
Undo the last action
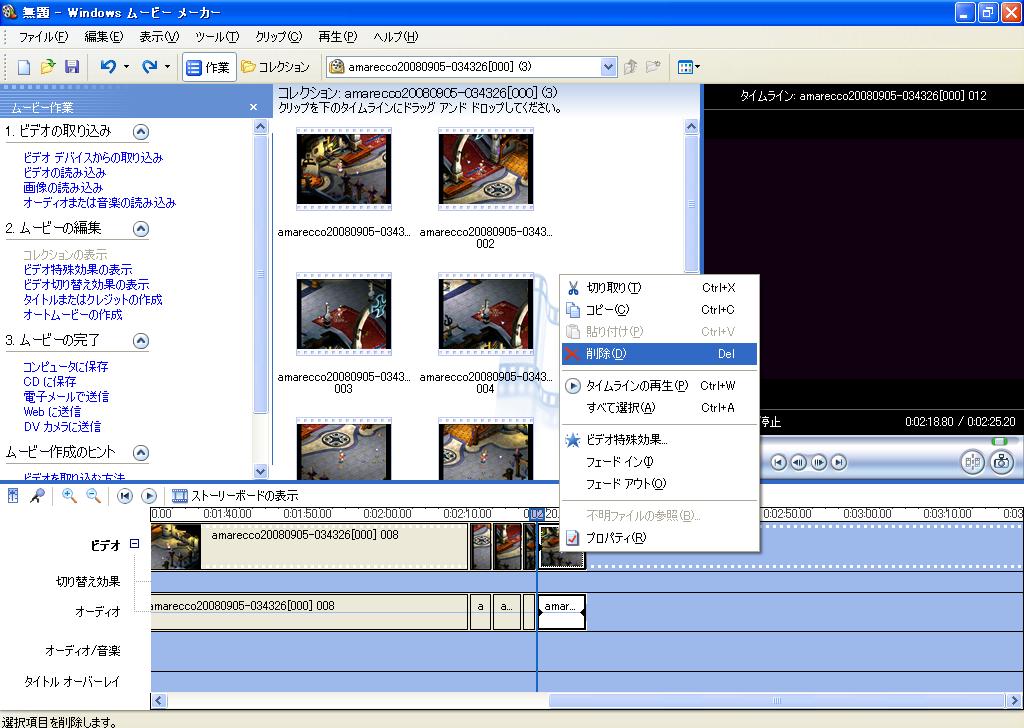coord(108,67)
